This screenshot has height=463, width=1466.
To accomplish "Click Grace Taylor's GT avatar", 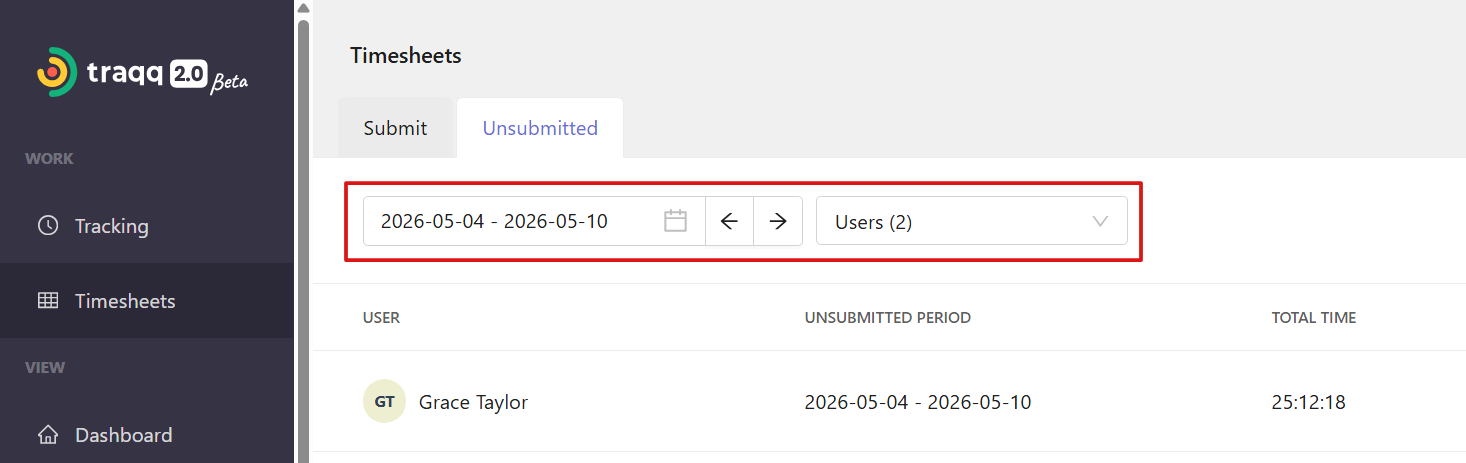I will (384, 402).
